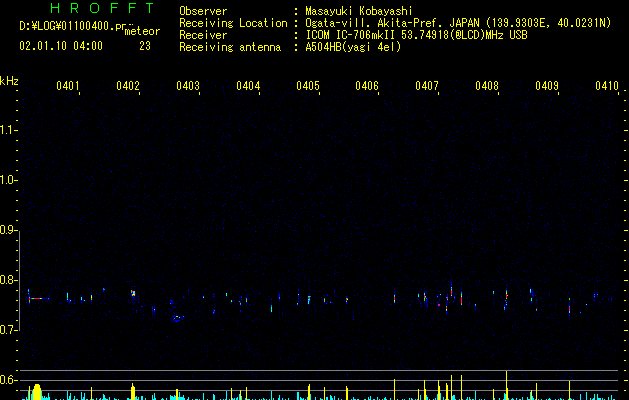
Task: Click the 1.1 kHz axis label
Action: pyautogui.click(x=9, y=130)
